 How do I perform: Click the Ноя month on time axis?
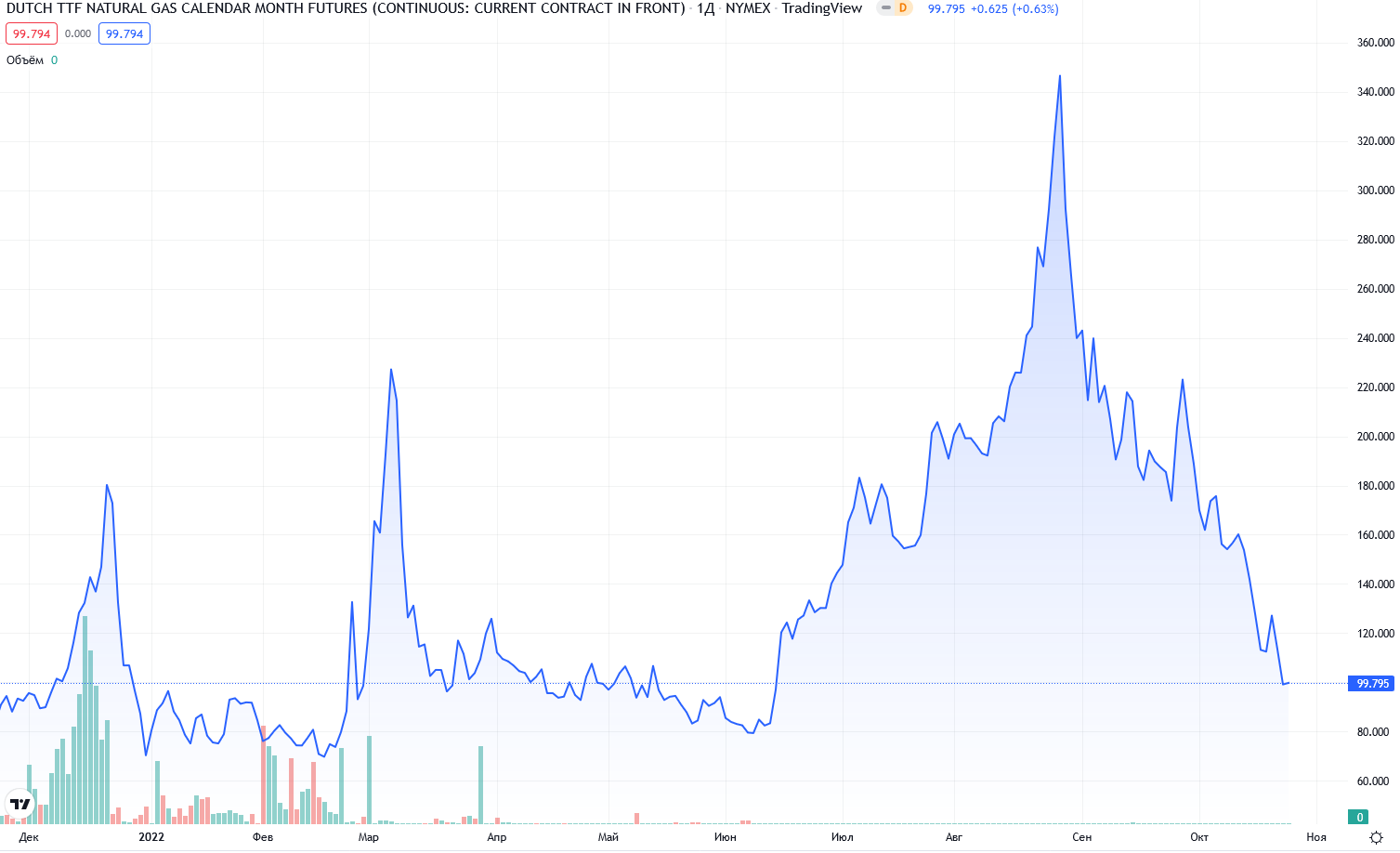point(1316,837)
